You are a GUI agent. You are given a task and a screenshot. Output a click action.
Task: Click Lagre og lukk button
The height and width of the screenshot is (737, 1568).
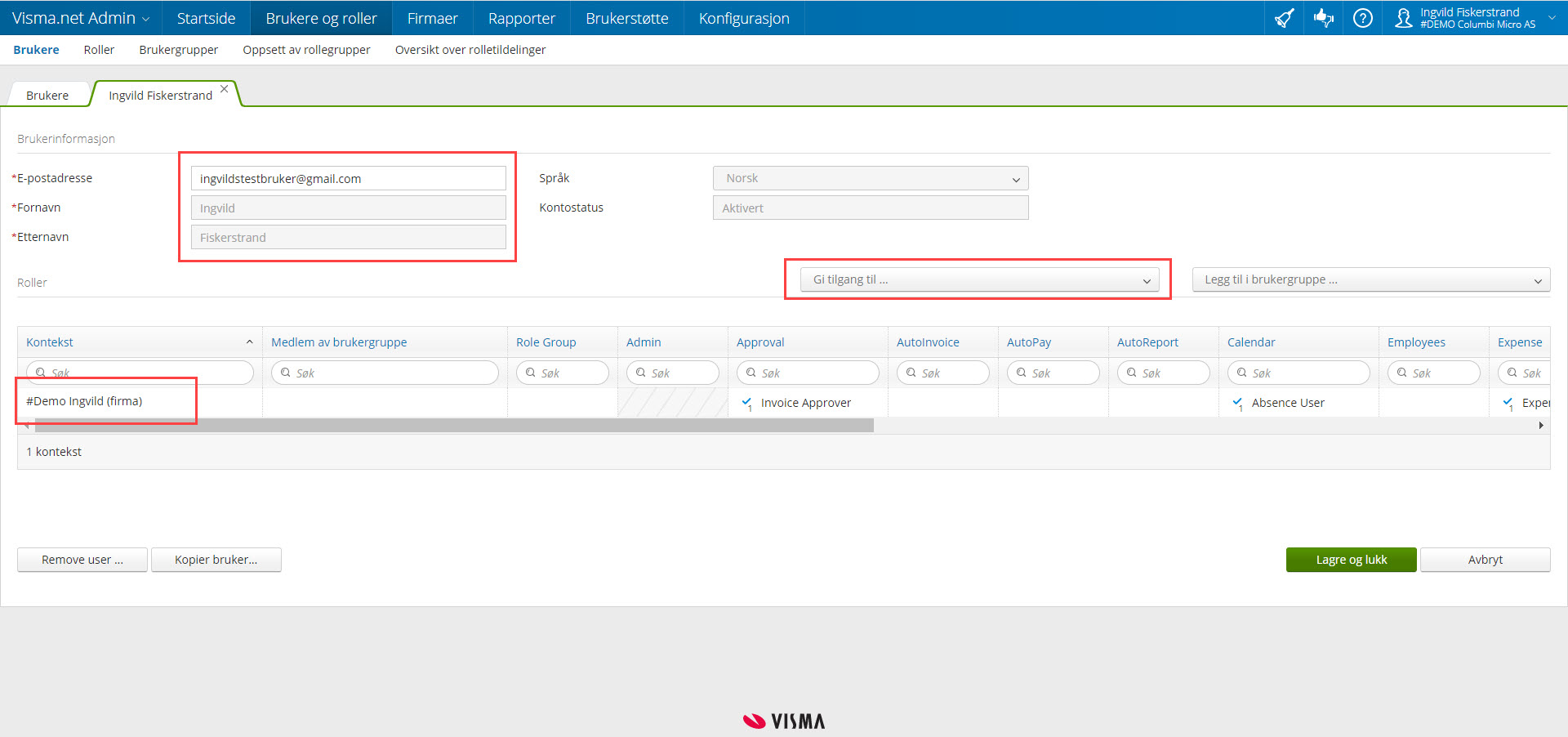[x=1351, y=560]
